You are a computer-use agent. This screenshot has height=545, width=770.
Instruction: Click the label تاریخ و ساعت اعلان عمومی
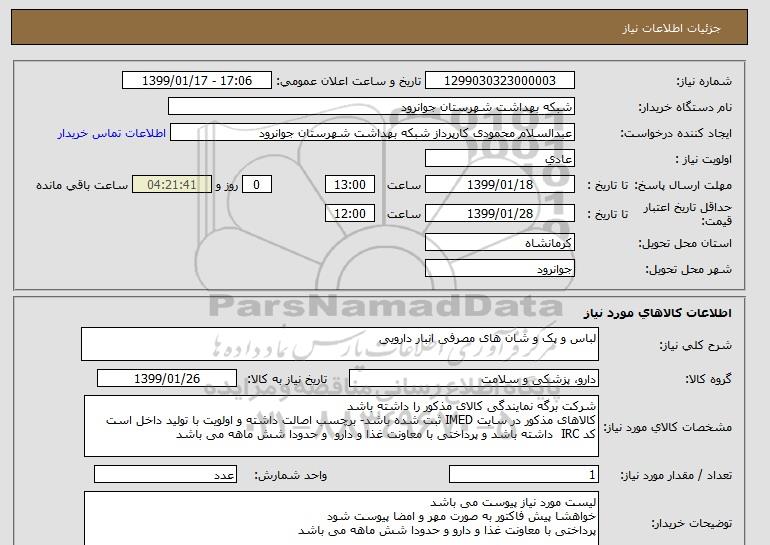pyautogui.click(x=349, y=81)
